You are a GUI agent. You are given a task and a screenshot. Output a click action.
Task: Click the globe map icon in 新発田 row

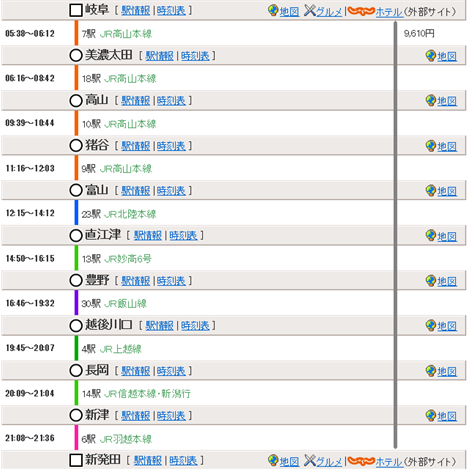[x=273, y=460]
